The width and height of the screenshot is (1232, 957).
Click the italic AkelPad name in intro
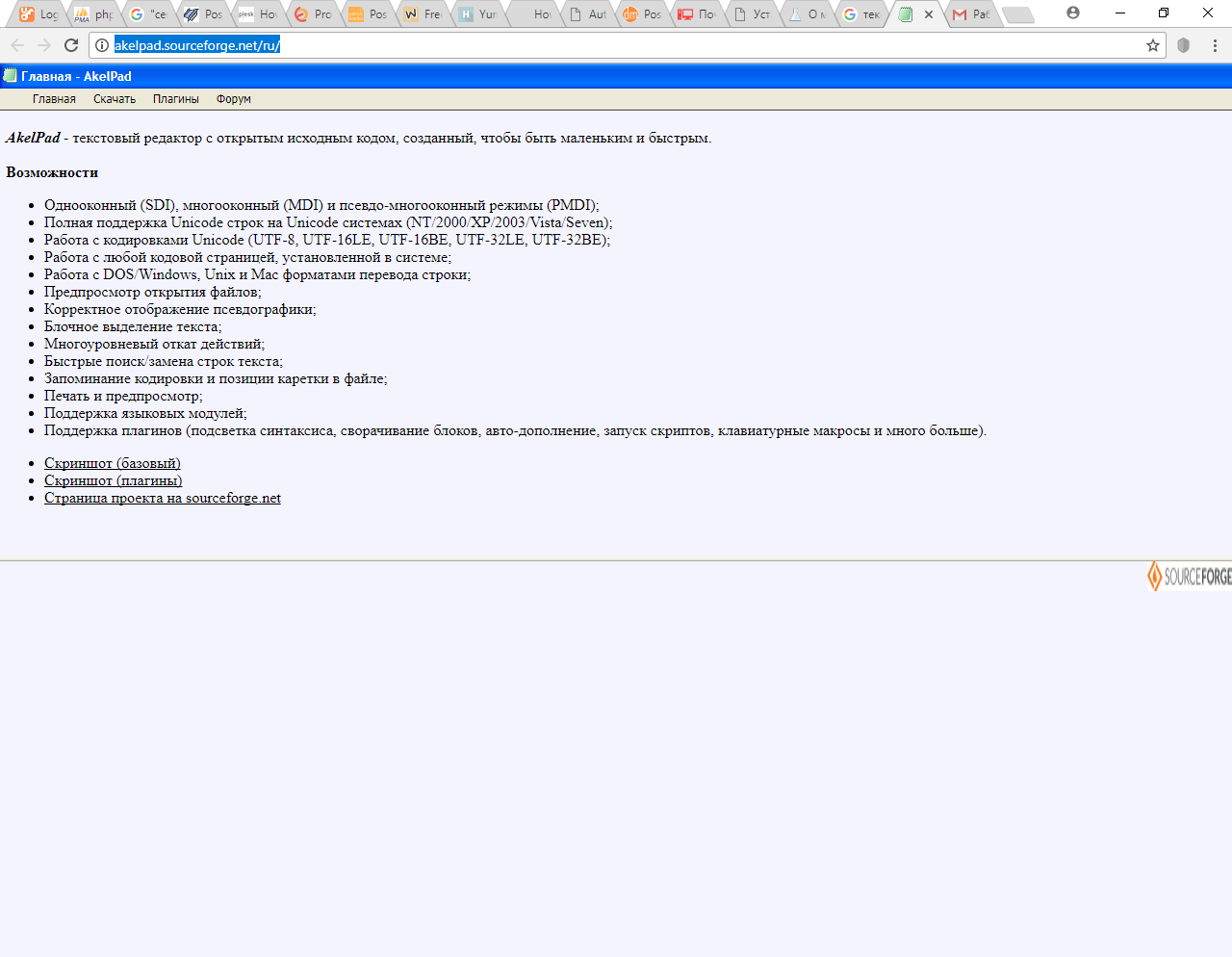[x=33, y=138]
